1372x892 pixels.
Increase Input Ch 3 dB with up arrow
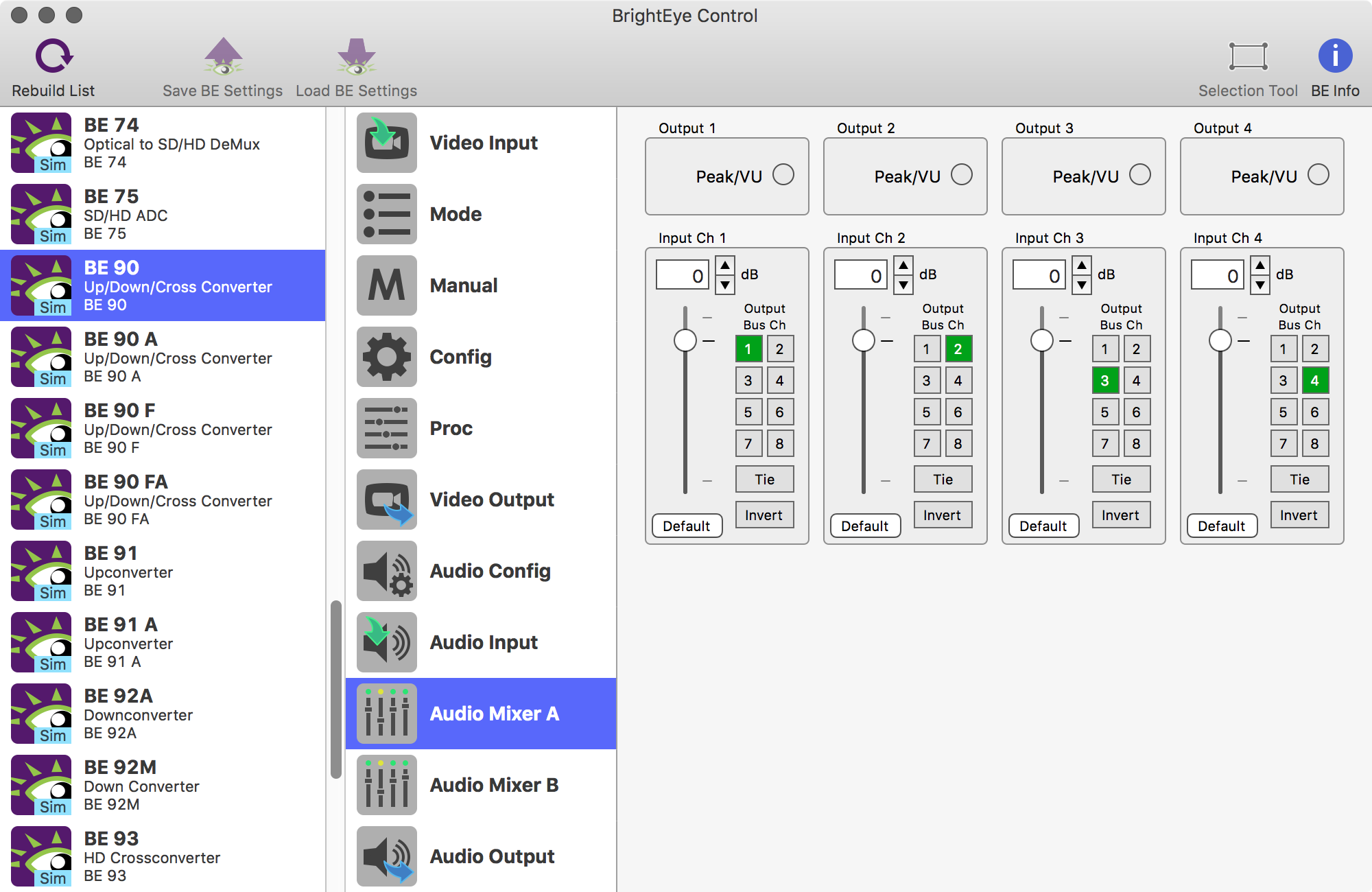pos(1082,266)
